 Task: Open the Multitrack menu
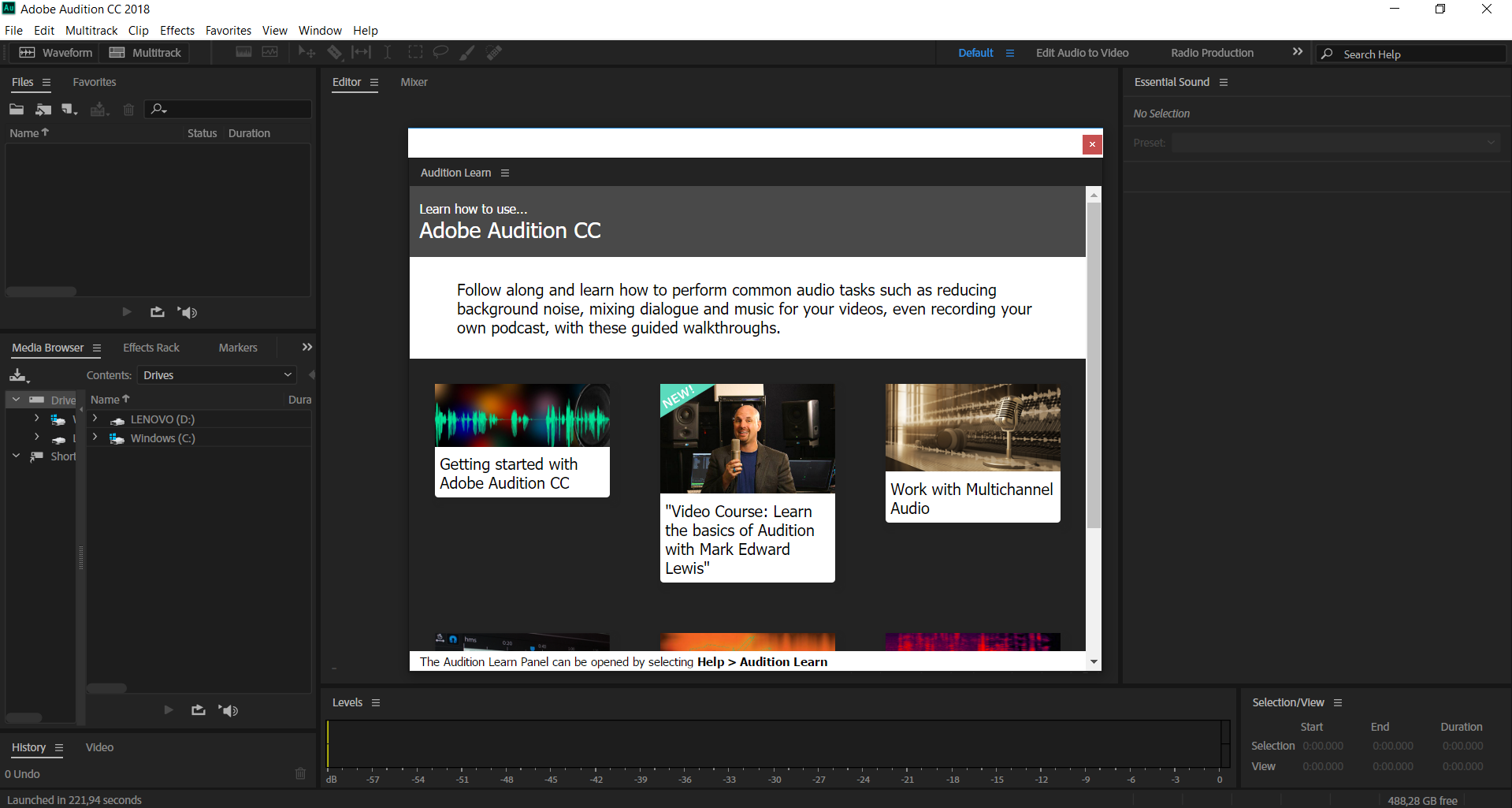(x=91, y=31)
